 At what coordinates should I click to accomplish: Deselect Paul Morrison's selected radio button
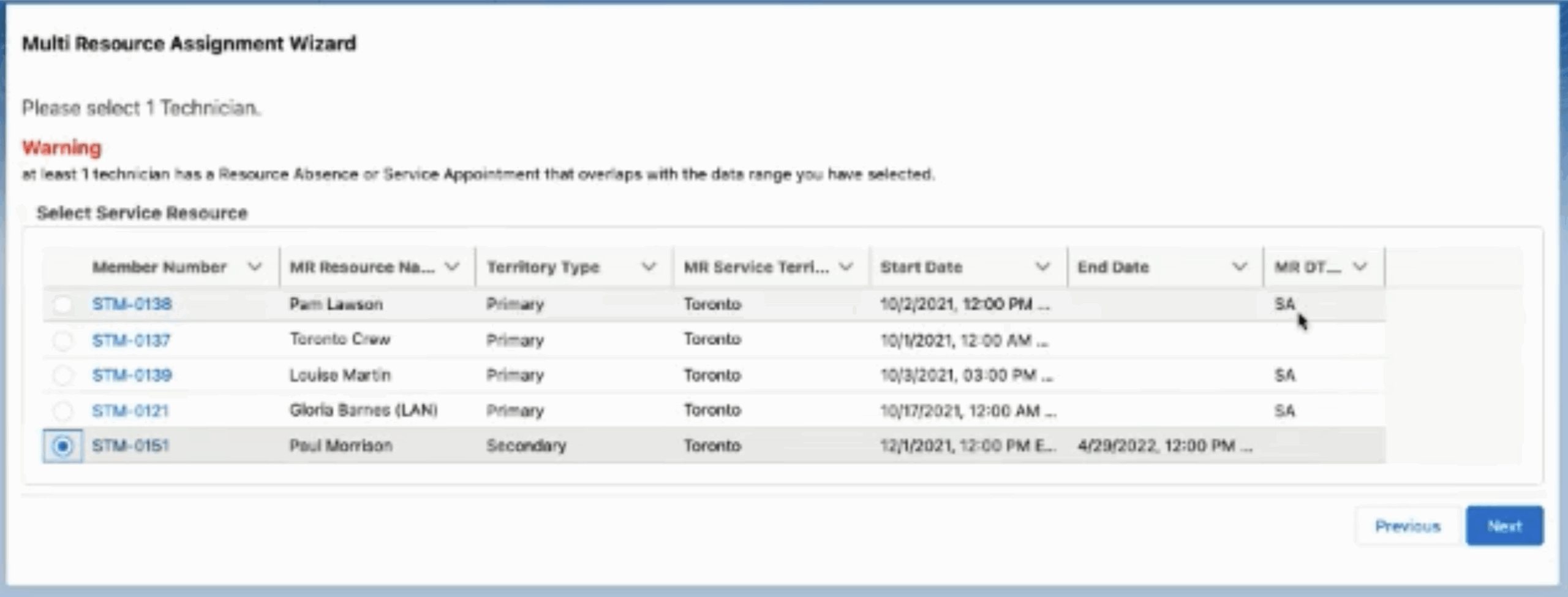[63, 446]
